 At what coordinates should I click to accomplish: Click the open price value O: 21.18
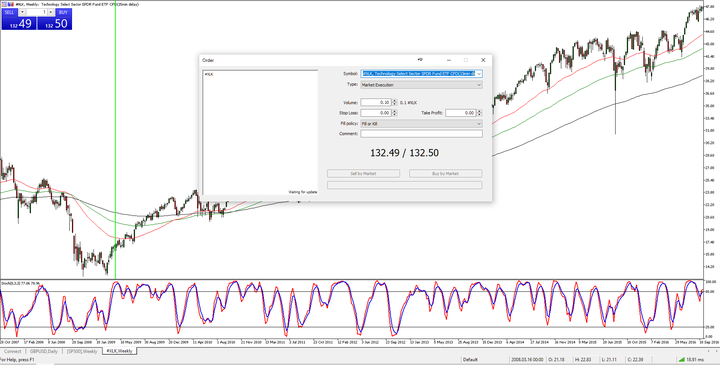click(555, 359)
